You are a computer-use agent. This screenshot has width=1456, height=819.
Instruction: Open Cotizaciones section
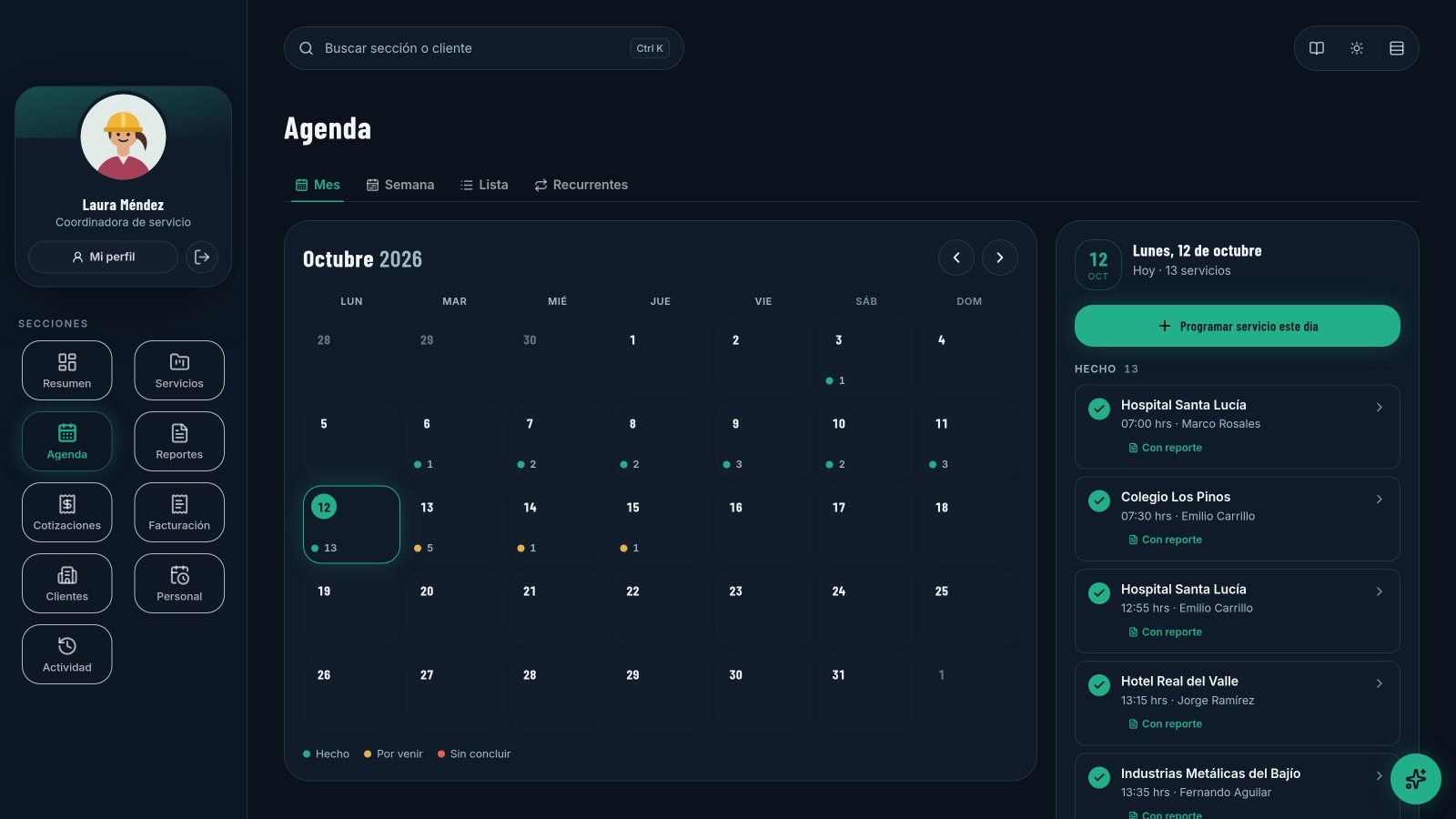[67, 512]
